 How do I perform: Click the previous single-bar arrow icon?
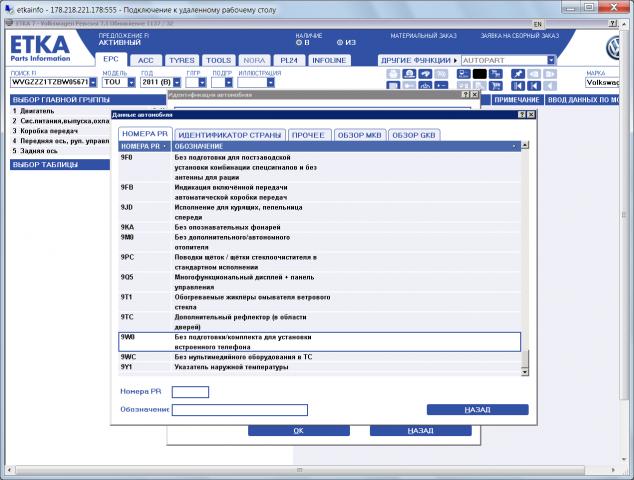(x=534, y=85)
